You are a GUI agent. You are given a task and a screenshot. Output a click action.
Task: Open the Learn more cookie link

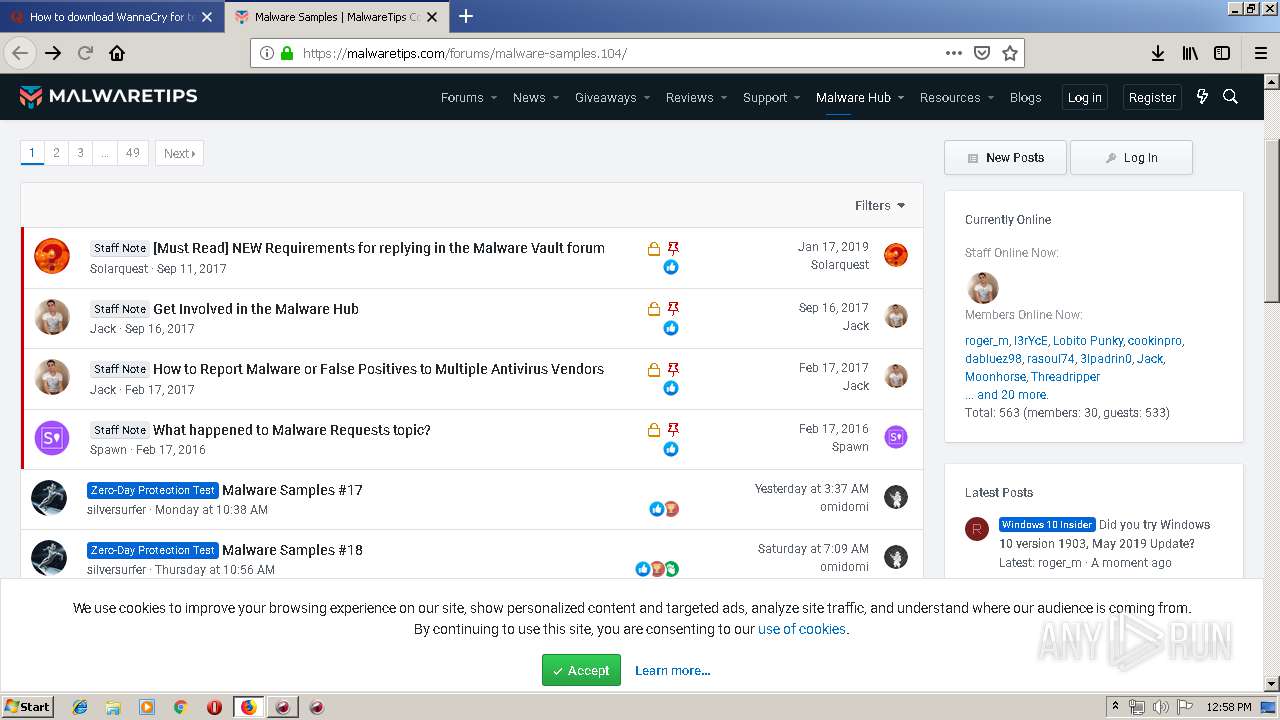pyautogui.click(x=673, y=670)
